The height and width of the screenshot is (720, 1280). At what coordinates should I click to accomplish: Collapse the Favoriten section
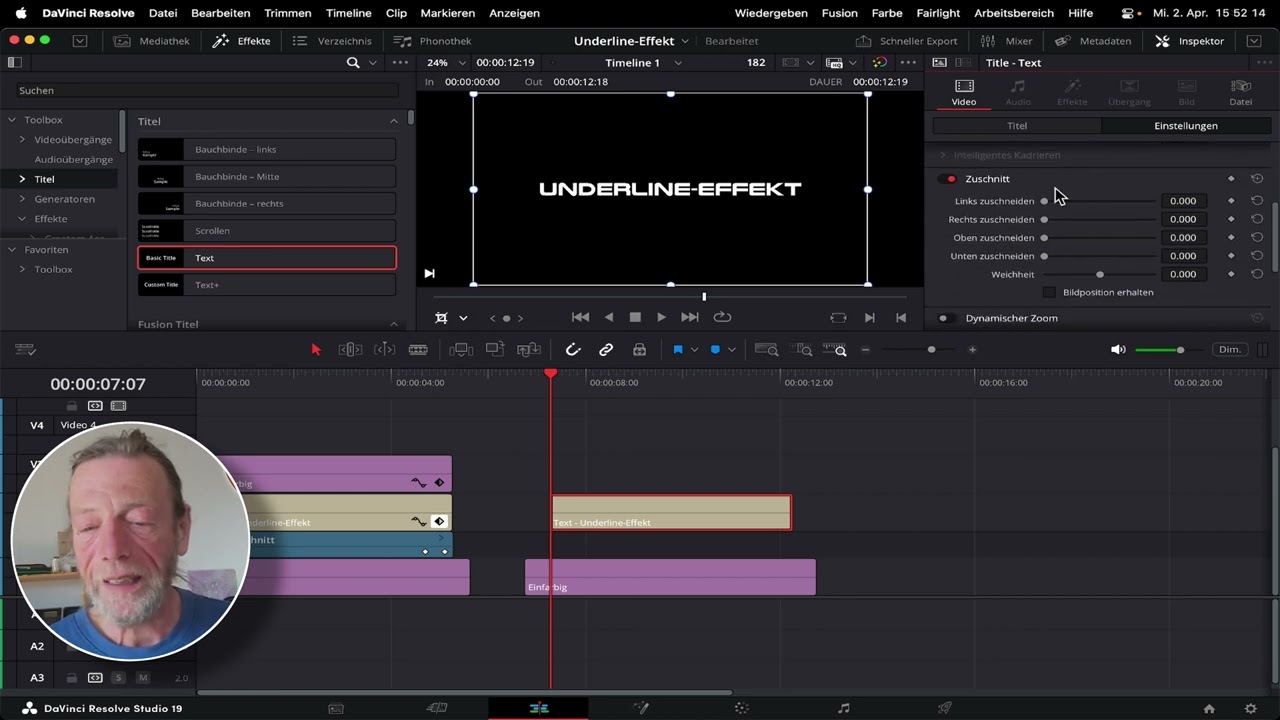(12, 250)
